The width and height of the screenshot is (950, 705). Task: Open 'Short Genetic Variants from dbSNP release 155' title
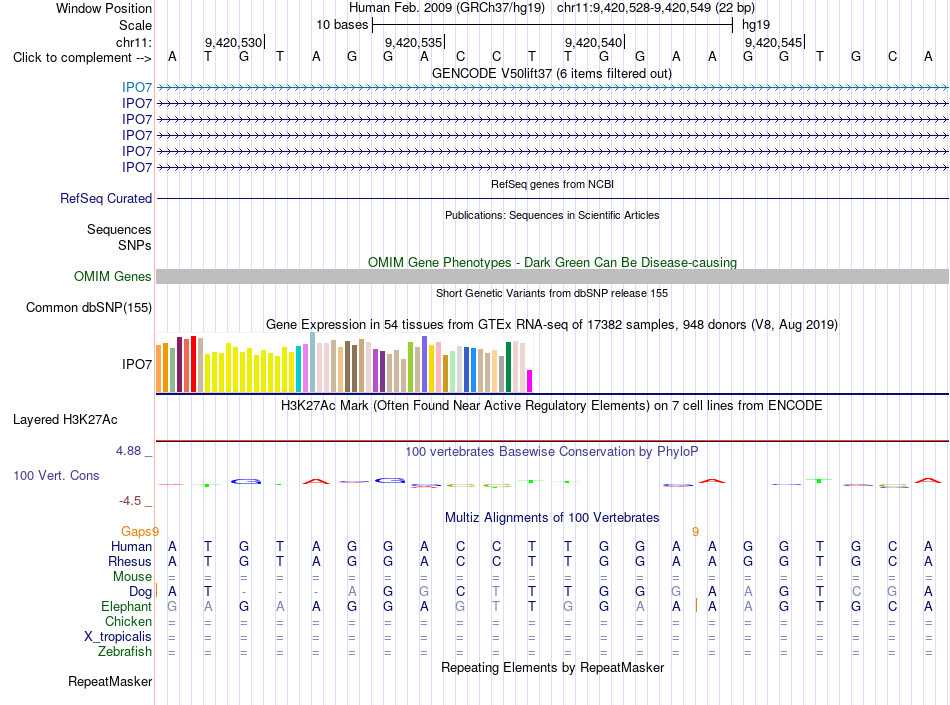pos(552,293)
